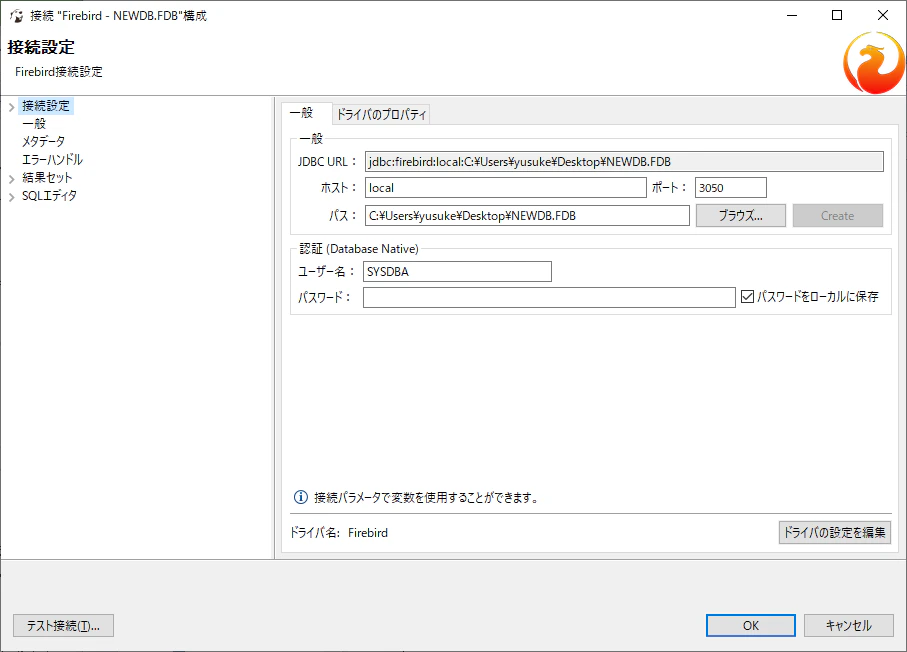907x652 pixels.
Task: Click the キャンセル button
Action: point(849,625)
